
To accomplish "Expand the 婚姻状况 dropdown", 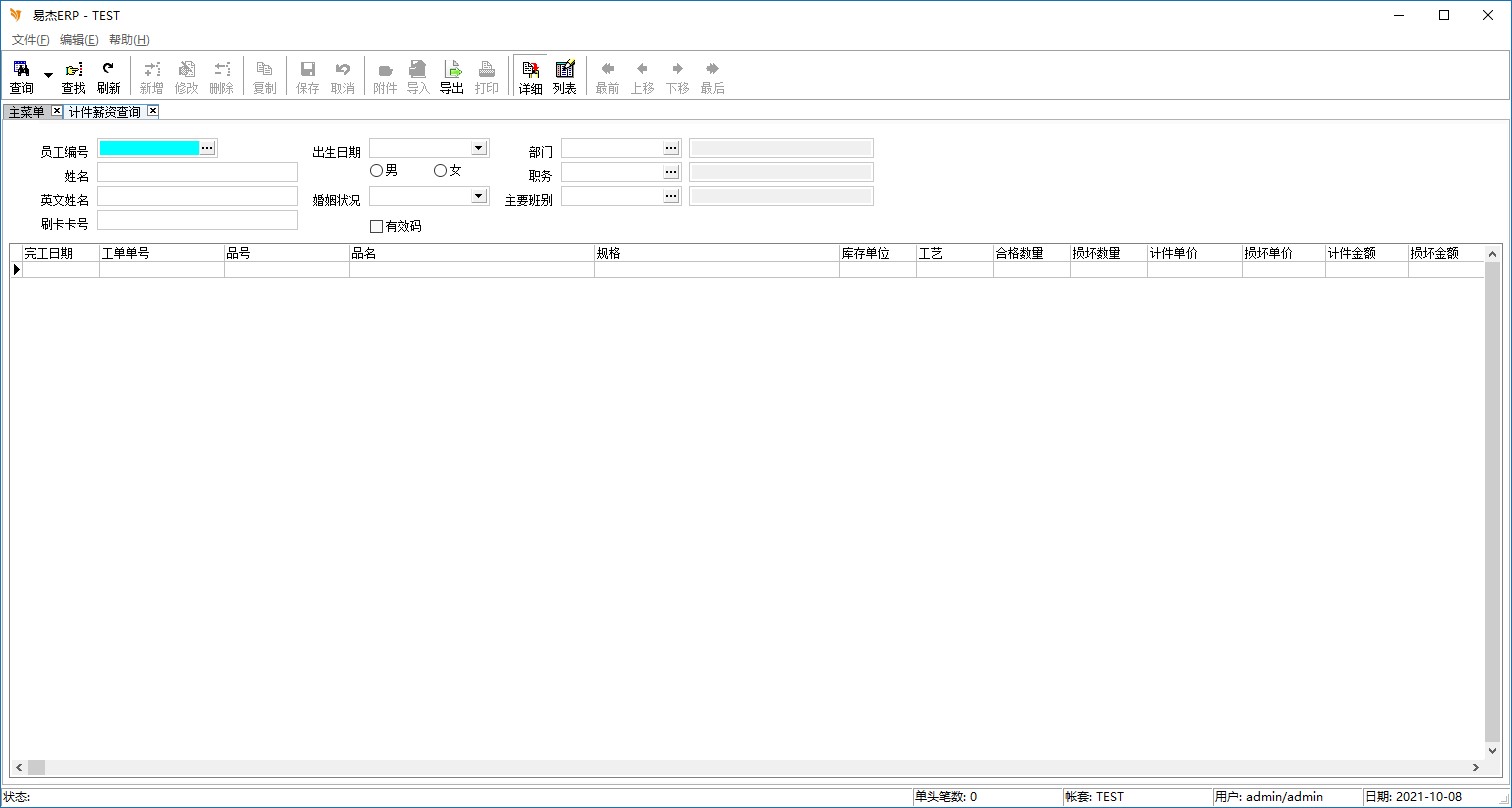I will [x=479, y=196].
